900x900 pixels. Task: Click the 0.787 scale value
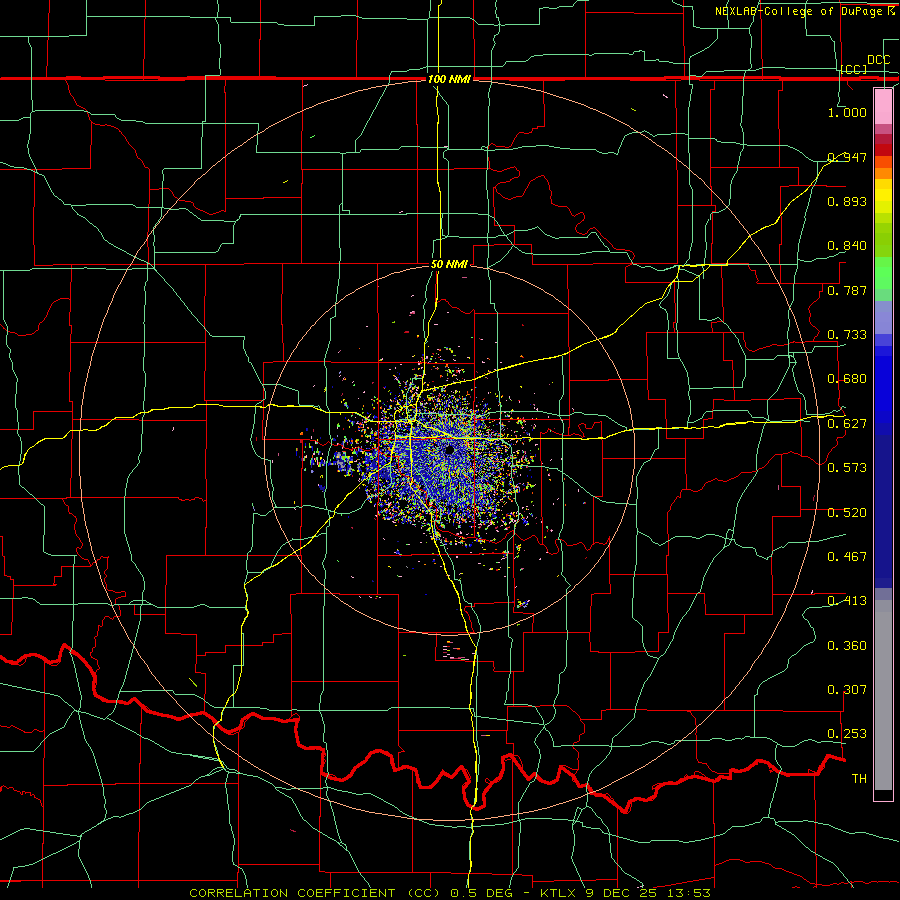click(x=847, y=290)
